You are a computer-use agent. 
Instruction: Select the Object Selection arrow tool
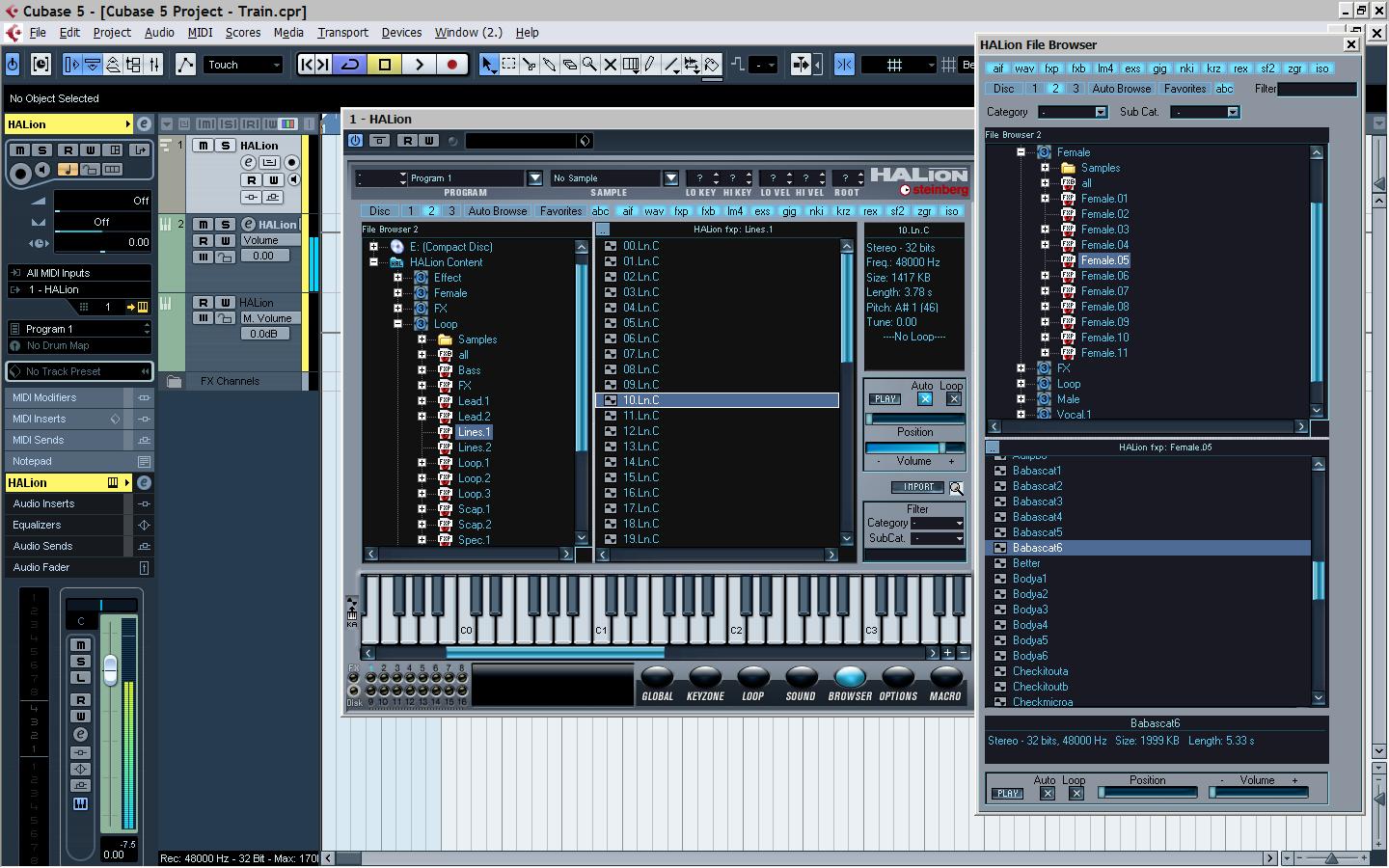(x=488, y=65)
